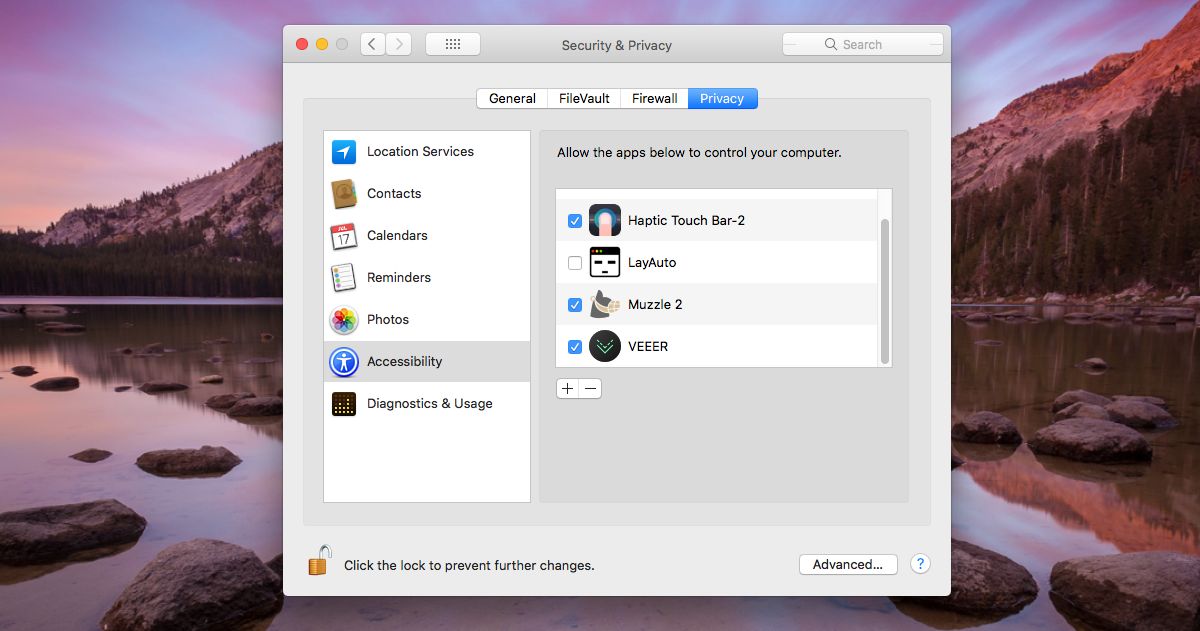The image size is (1200, 631).
Task: Select Contacts label in sidebar
Action: pos(394,194)
